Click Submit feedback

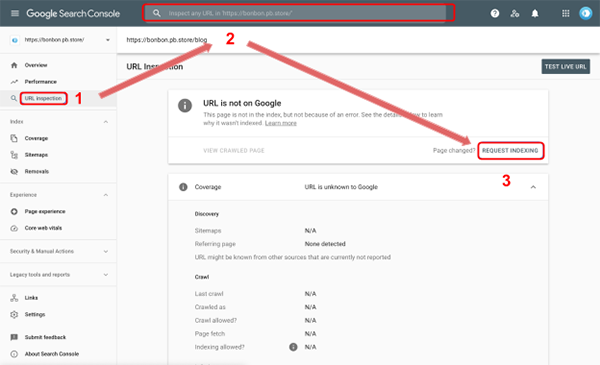click(45, 337)
